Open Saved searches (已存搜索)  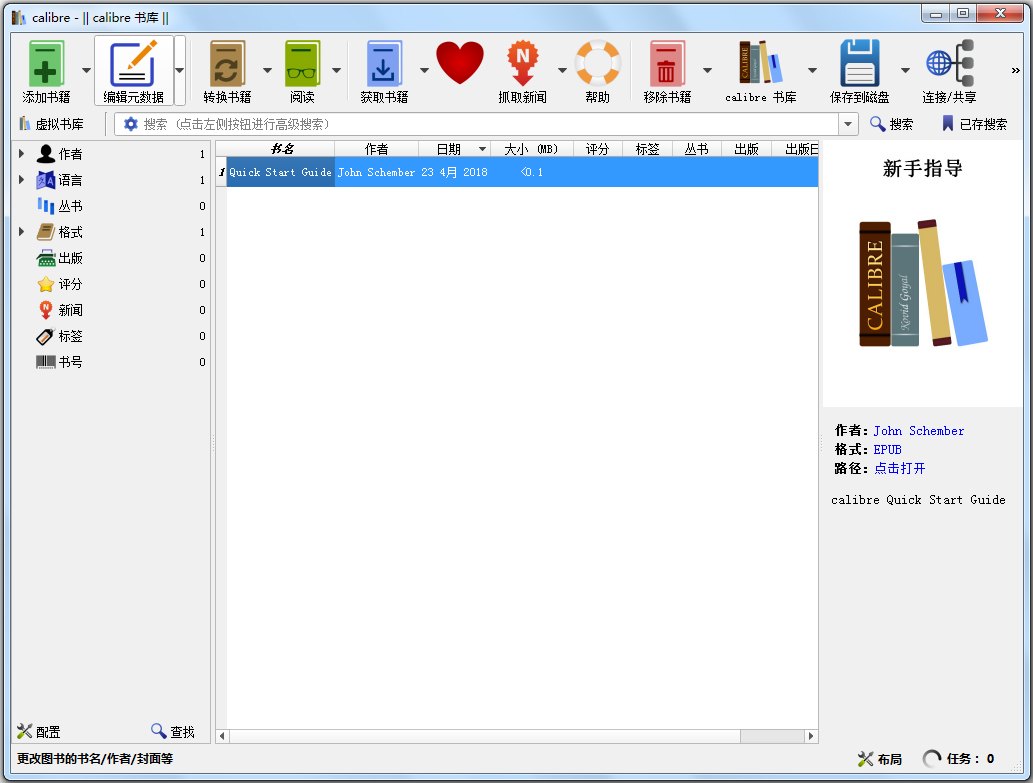pyautogui.click(x=974, y=124)
